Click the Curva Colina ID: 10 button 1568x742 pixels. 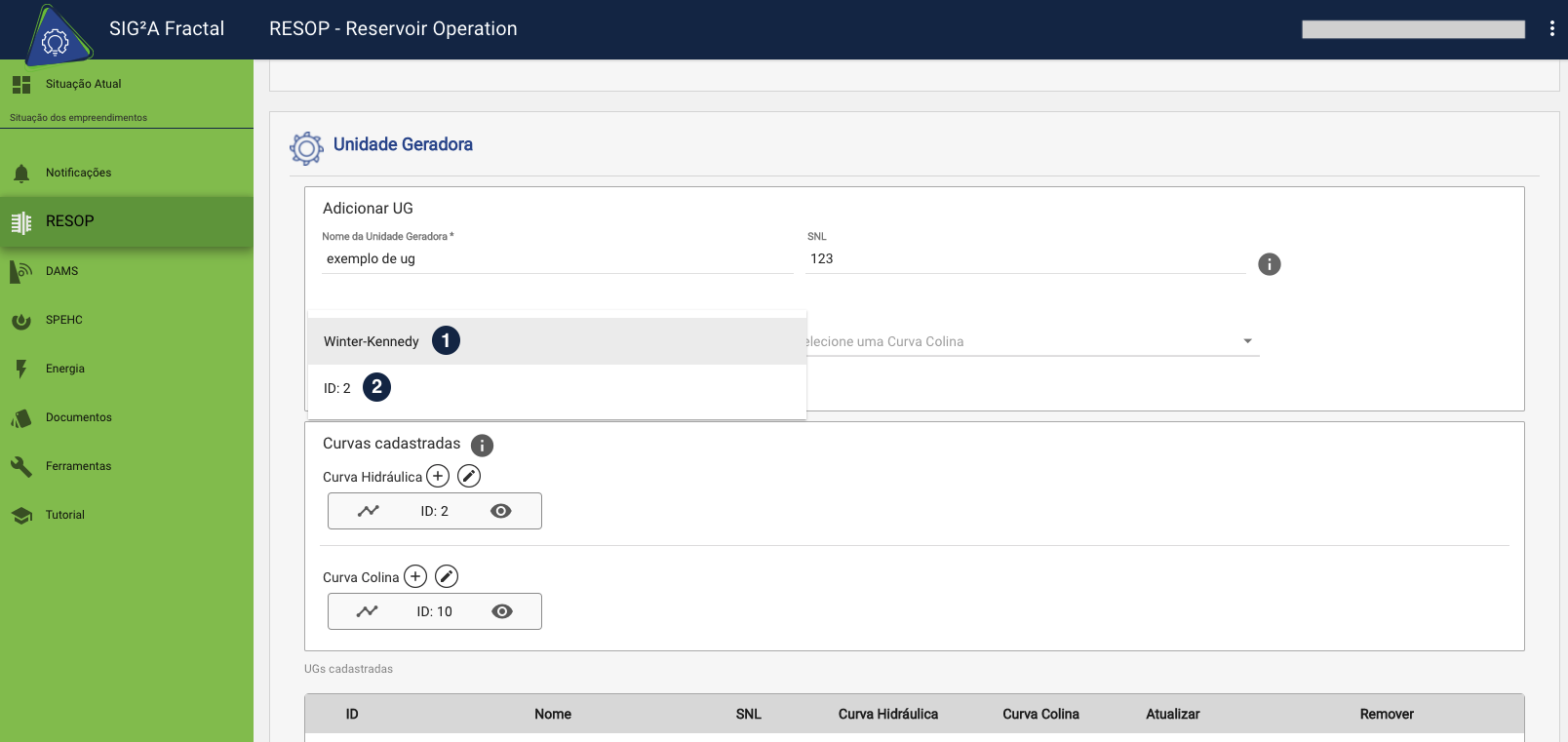coord(434,611)
